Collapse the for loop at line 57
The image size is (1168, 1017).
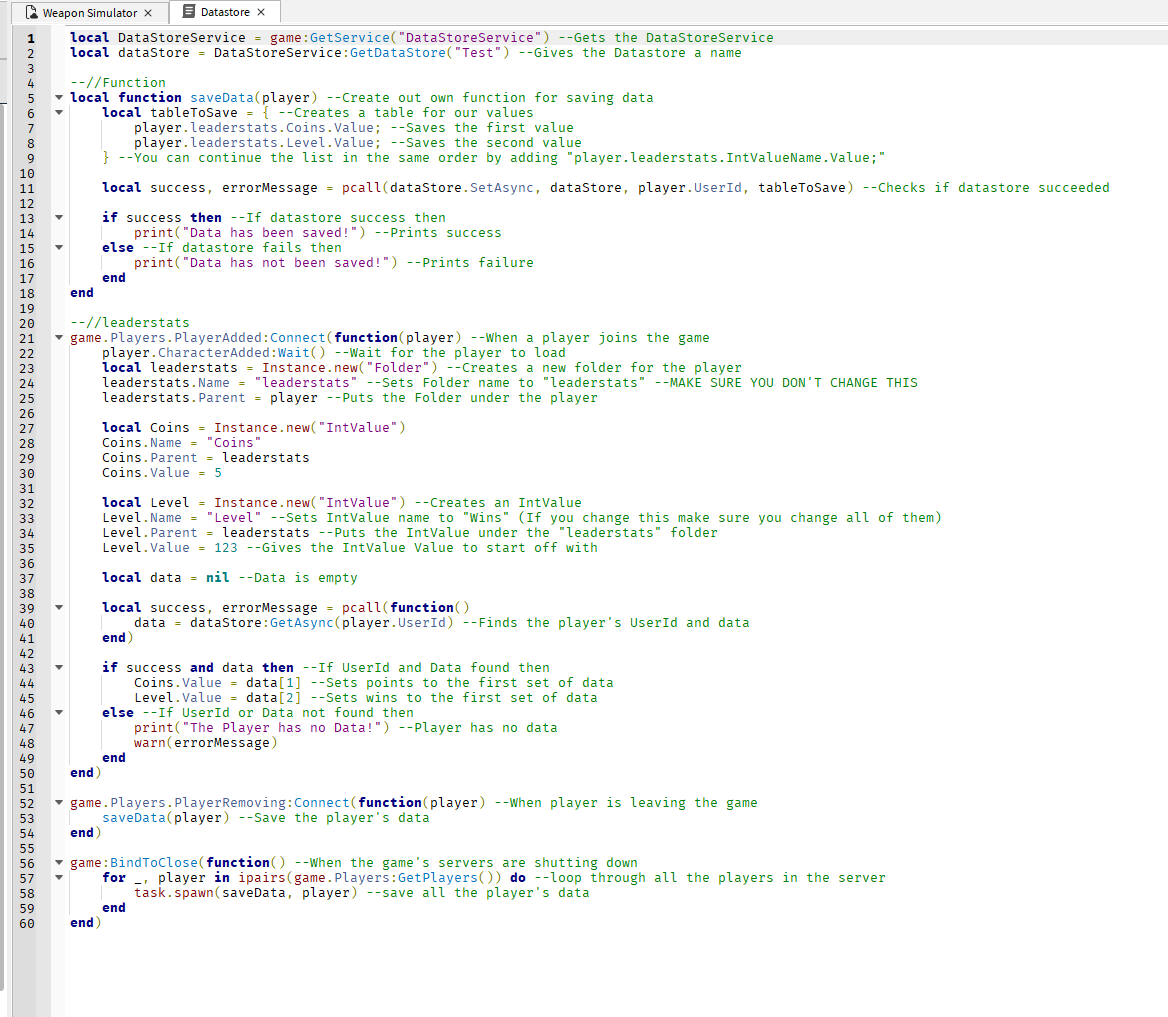pyautogui.click(x=59, y=878)
